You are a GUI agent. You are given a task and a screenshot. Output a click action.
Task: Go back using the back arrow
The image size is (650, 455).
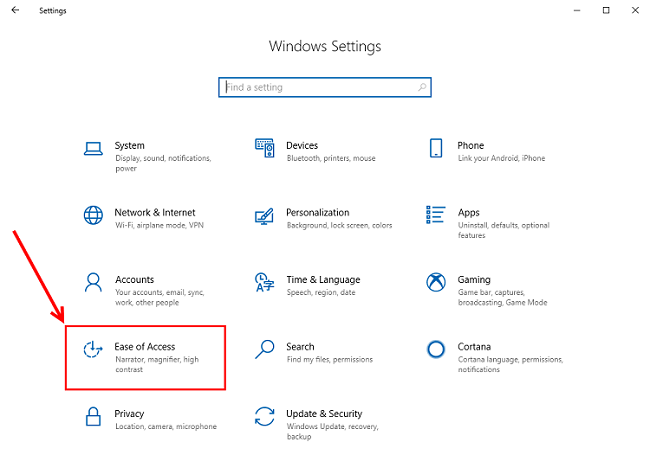tap(14, 10)
